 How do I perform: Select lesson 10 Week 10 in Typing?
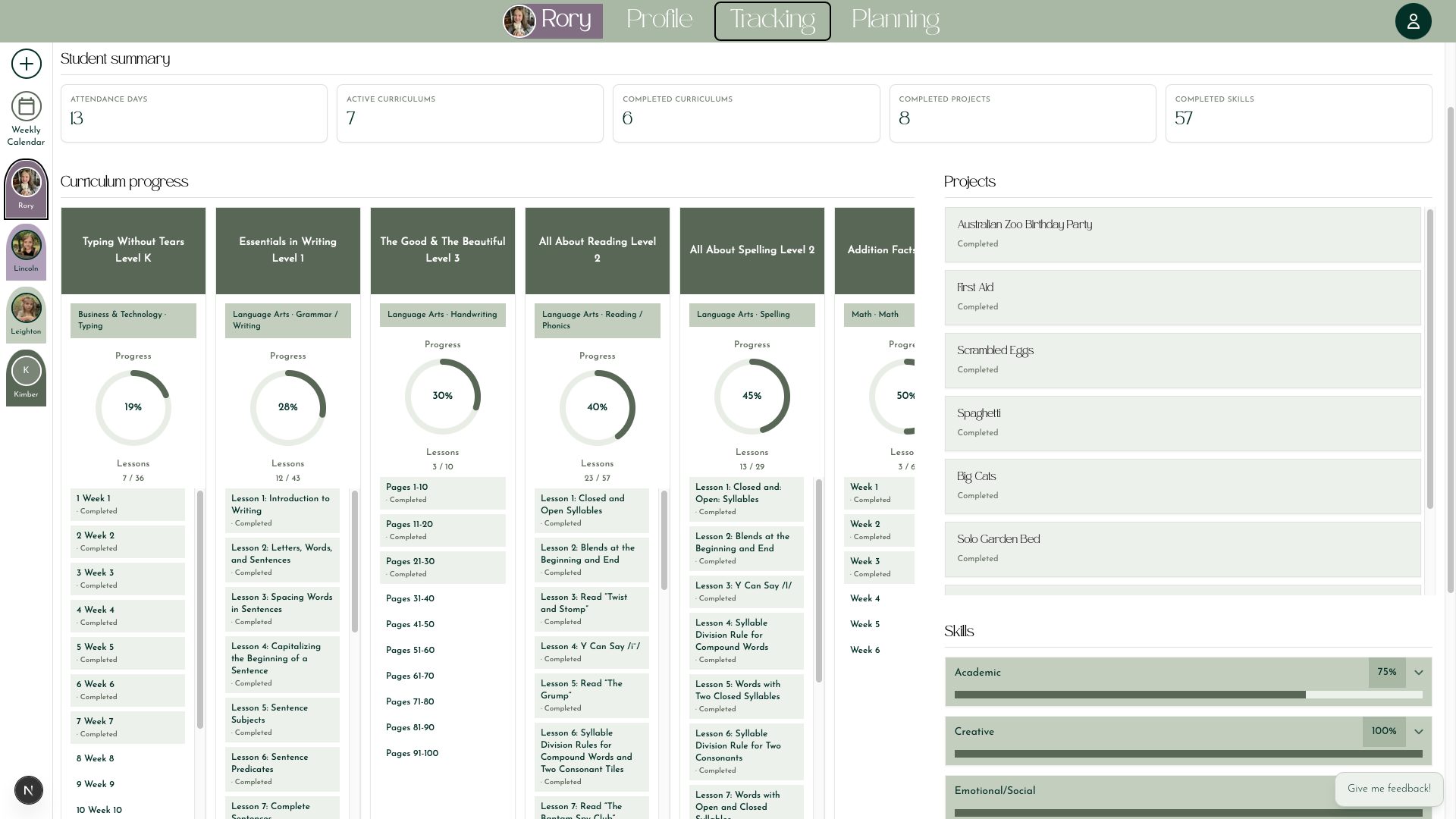(x=127, y=810)
